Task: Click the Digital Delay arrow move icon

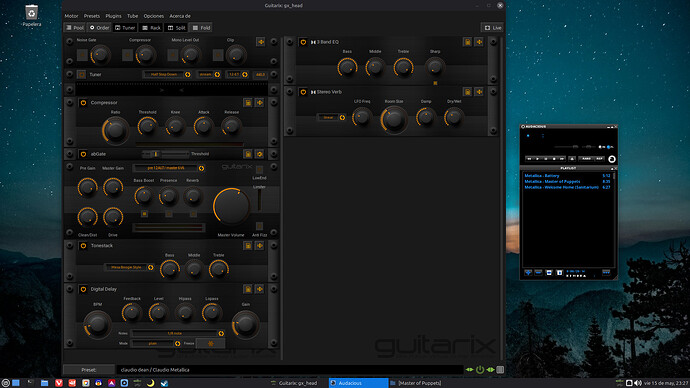Action: 260,289
